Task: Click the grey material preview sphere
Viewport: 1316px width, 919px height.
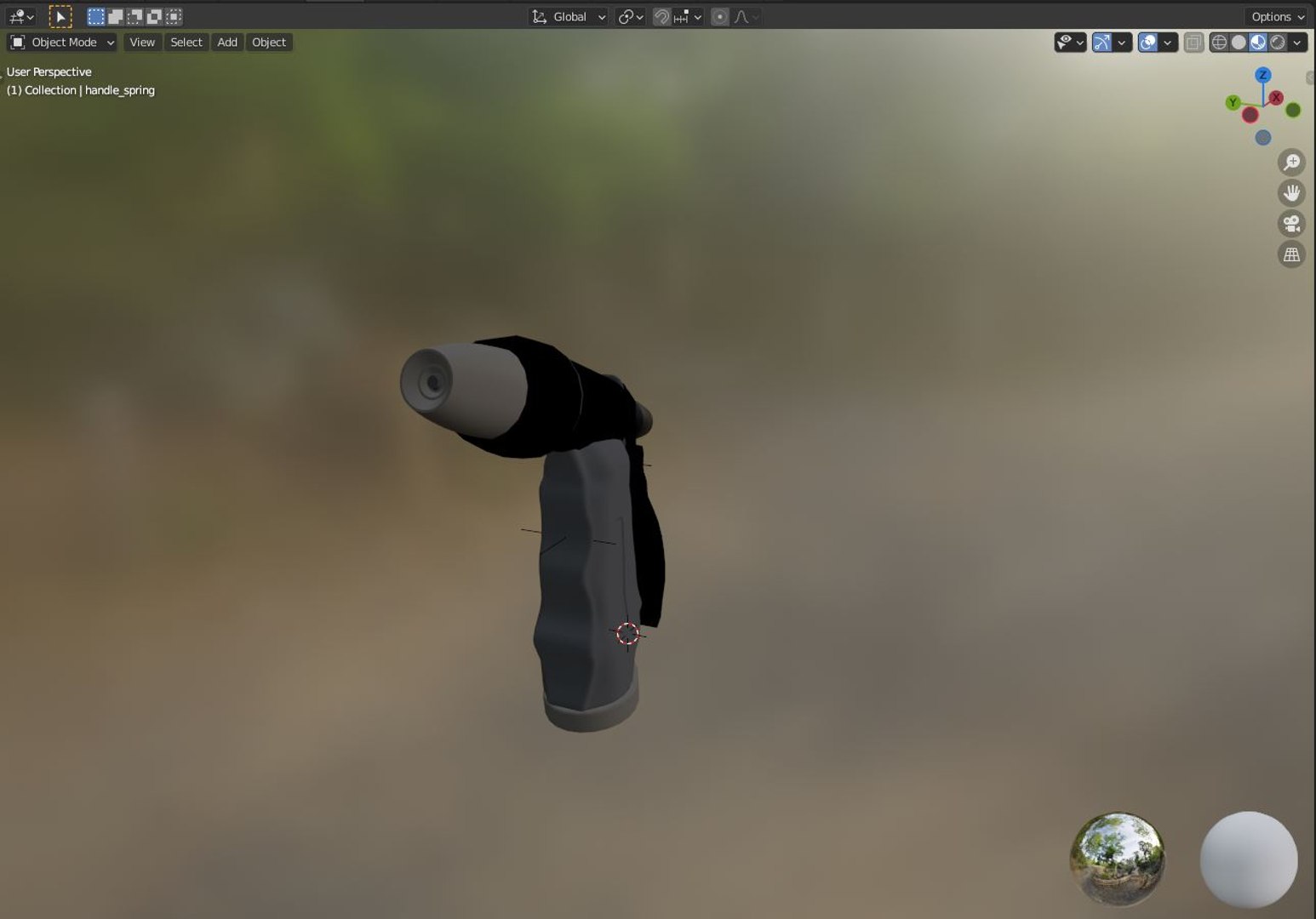Action: click(x=1249, y=859)
